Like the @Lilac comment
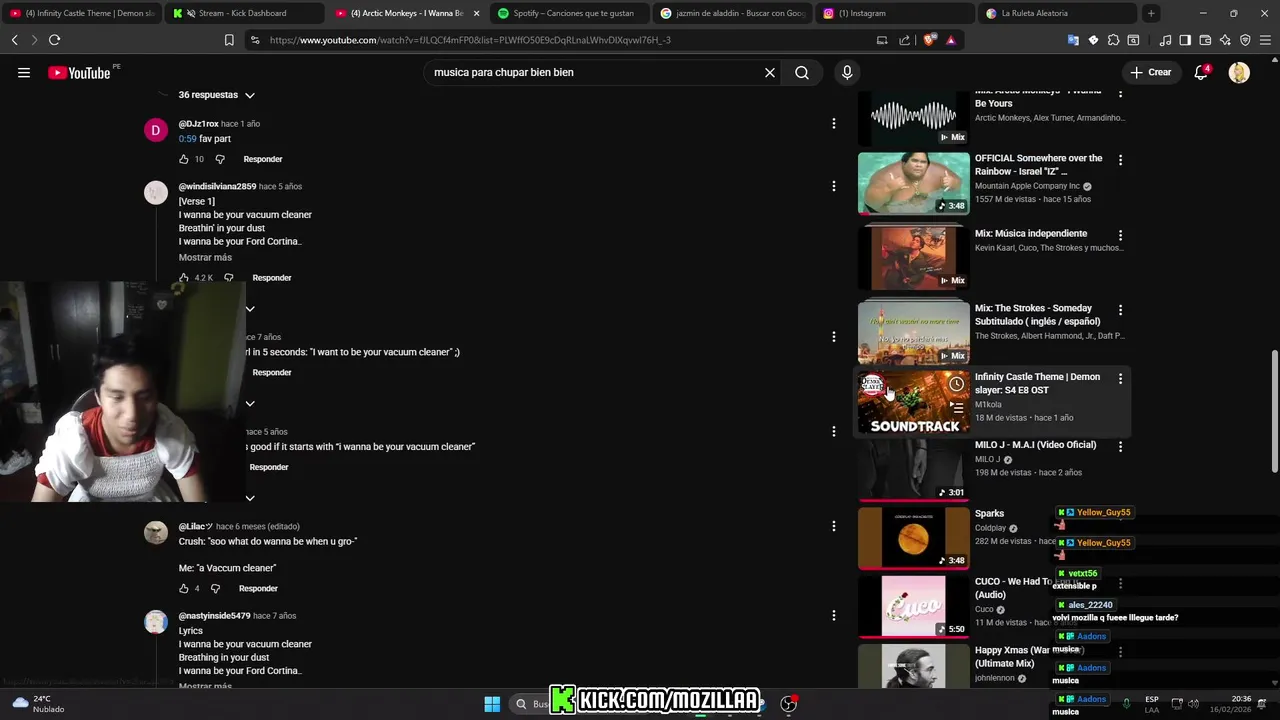The image size is (1280, 720). pyautogui.click(x=184, y=588)
